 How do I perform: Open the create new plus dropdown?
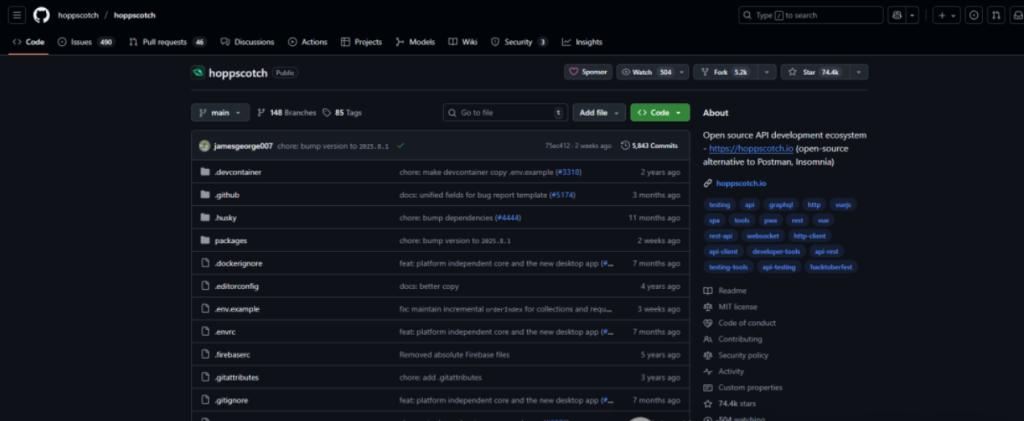tap(945, 15)
